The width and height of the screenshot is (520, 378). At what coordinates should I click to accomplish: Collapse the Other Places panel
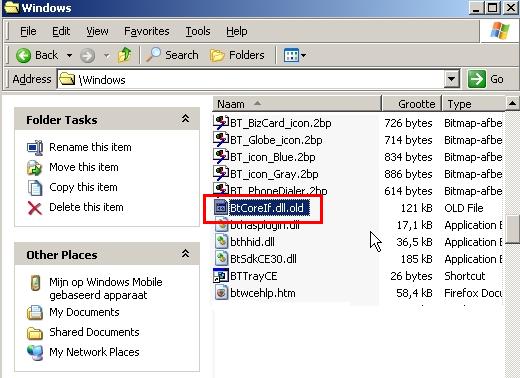point(185,254)
